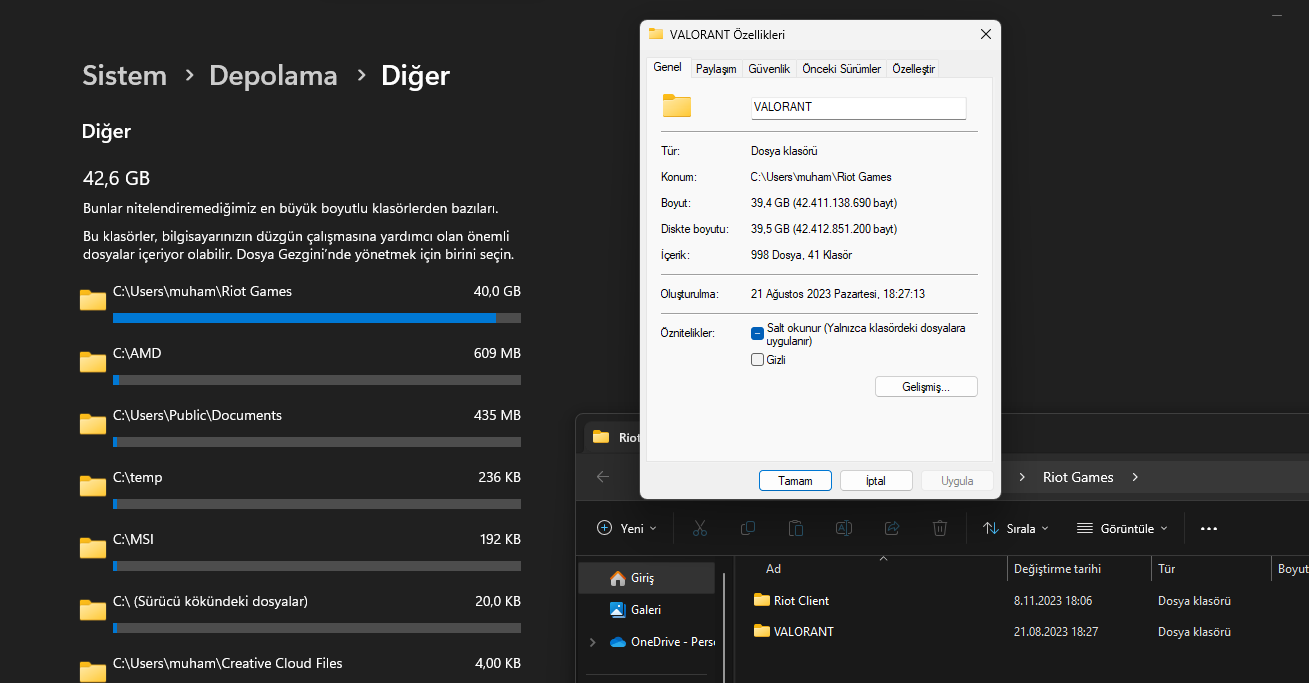Screen dimensions: 1309x683
Task: Click the chevron after Riot Games in address bar
Action: coord(1135,477)
